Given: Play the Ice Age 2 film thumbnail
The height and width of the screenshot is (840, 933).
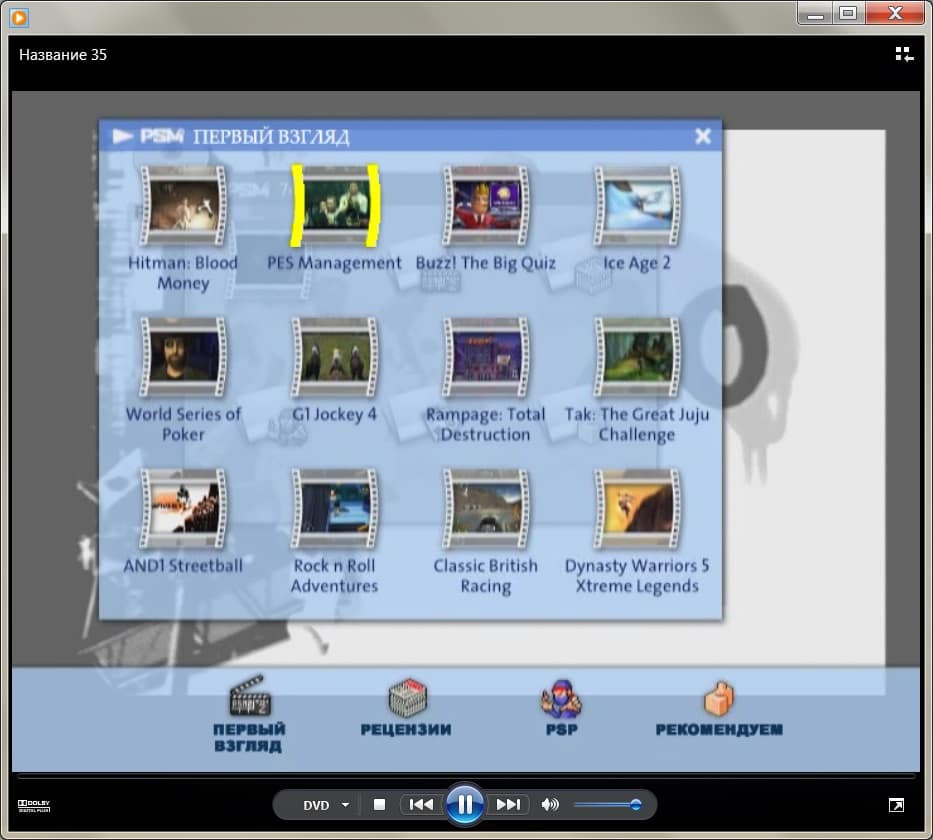Looking at the screenshot, I should pos(637,206).
